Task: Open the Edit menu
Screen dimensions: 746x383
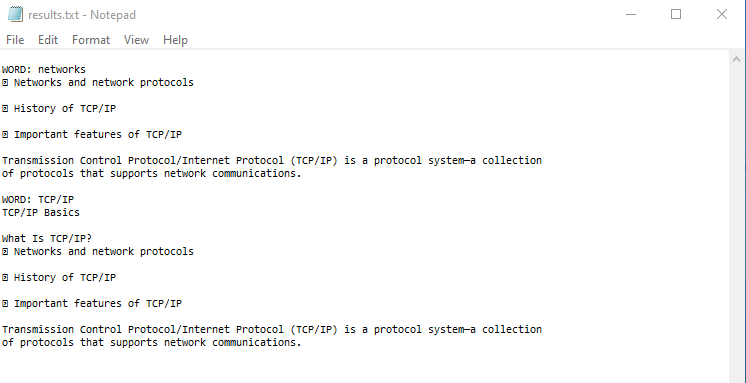Action: [x=48, y=40]
